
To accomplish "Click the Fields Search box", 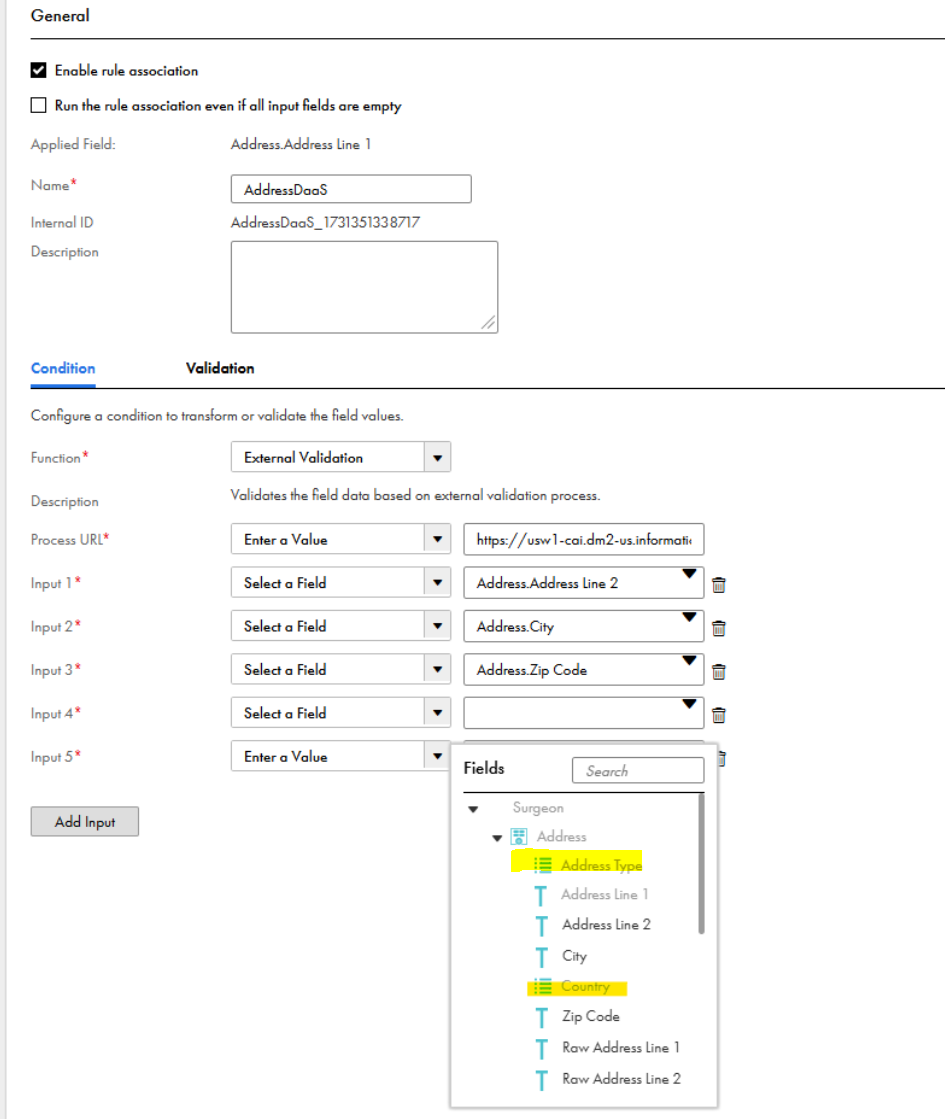I will tap(638, 771).
